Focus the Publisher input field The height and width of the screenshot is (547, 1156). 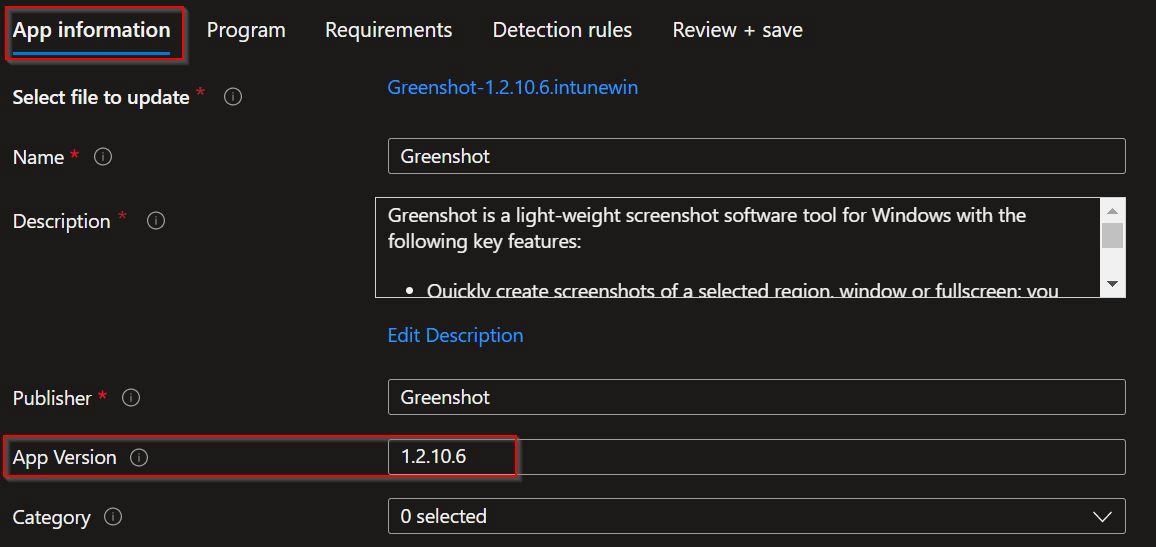click(756, 397)
